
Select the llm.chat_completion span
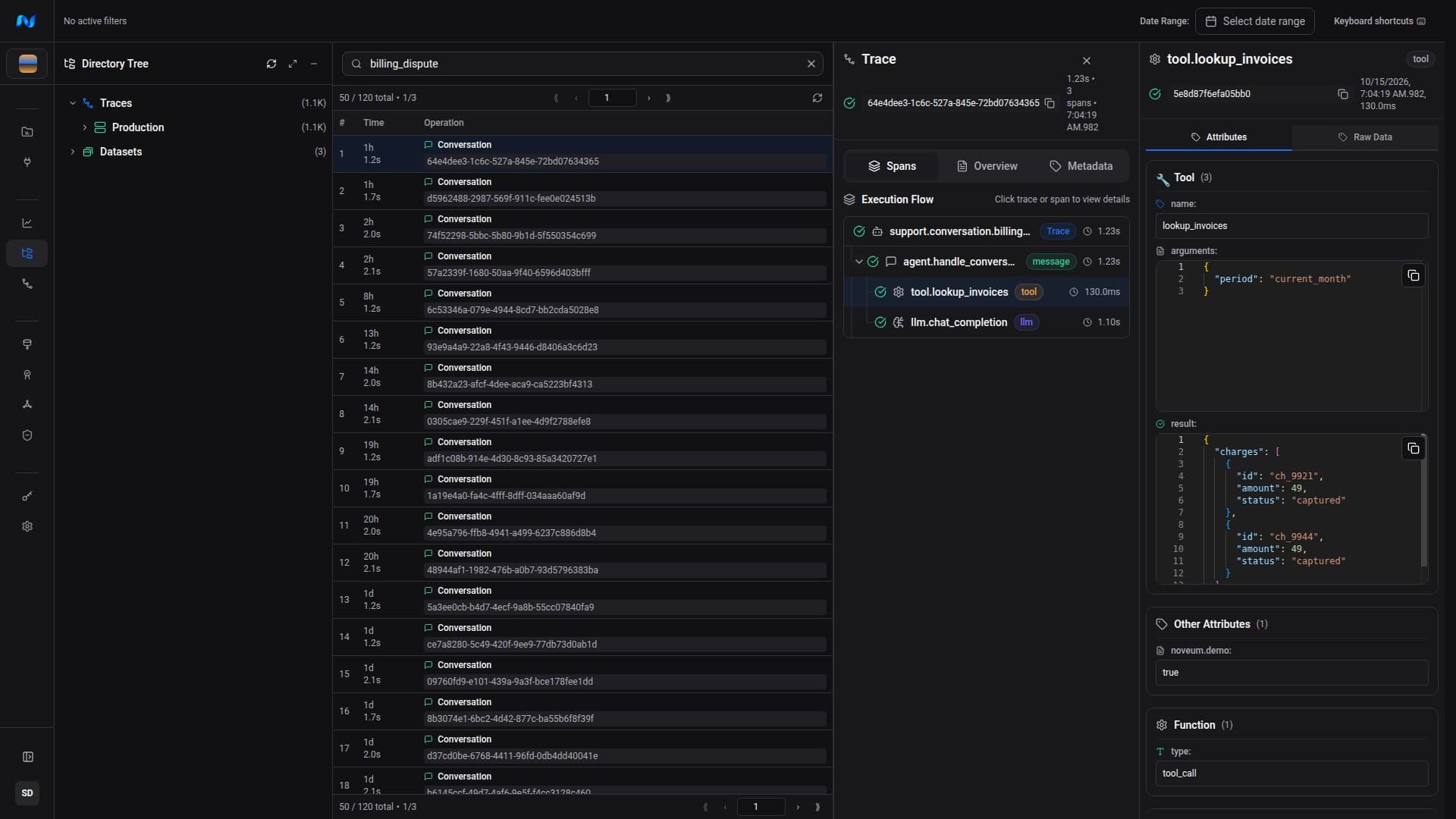point(987,322)
